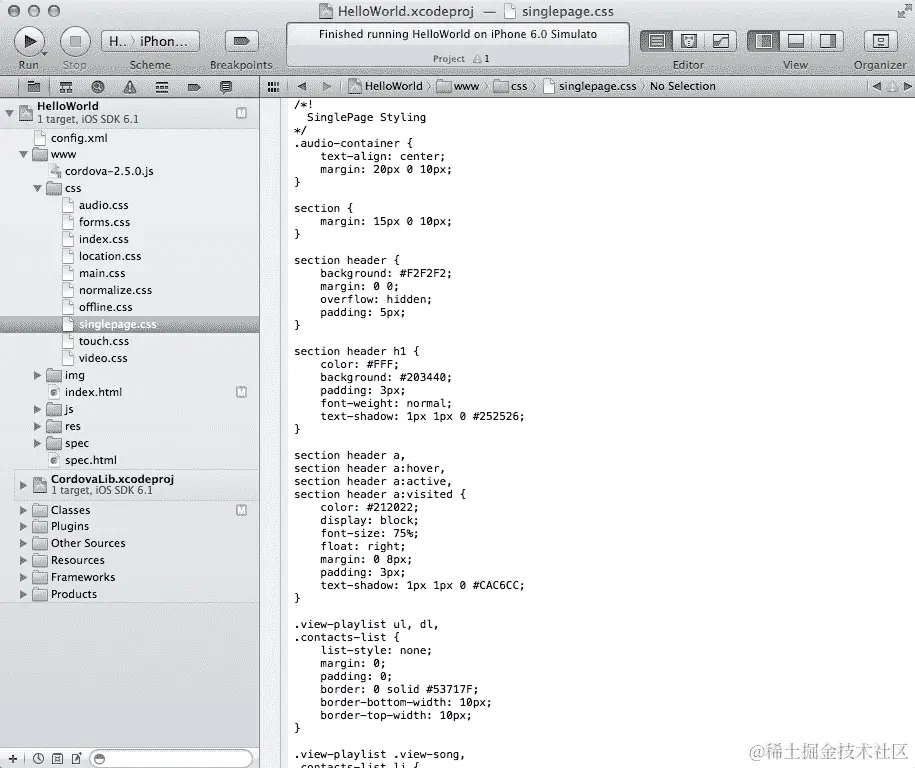915x768 pixels.
Task: Expand the Other Sources group
Action: [23, 543]
